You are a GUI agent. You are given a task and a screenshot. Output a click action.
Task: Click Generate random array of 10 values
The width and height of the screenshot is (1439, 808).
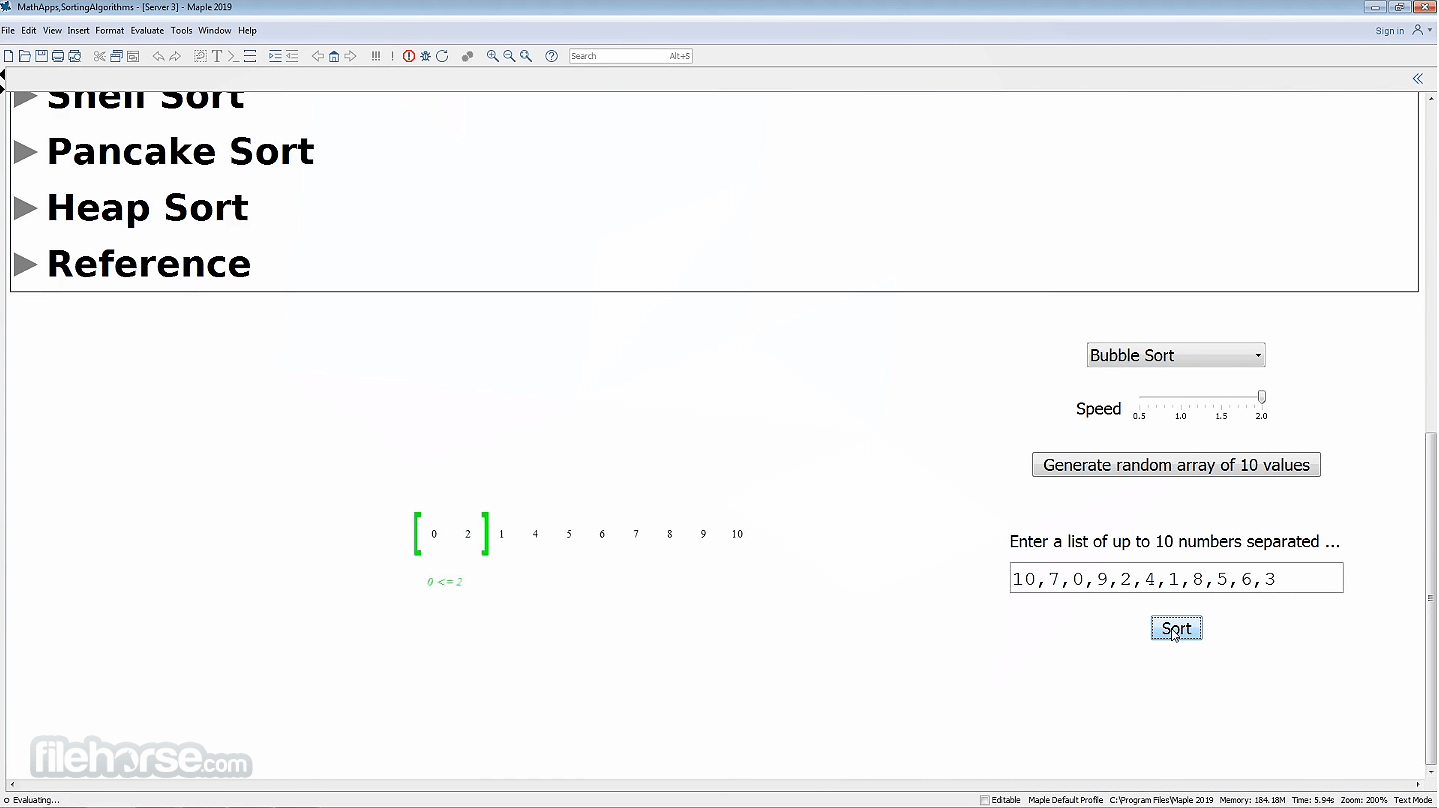tap(1176, 465)
